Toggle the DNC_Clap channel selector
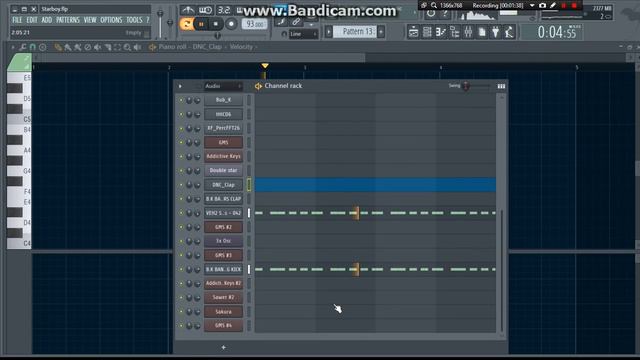Viewport: 640px width, 360px height. pos(249,185)
